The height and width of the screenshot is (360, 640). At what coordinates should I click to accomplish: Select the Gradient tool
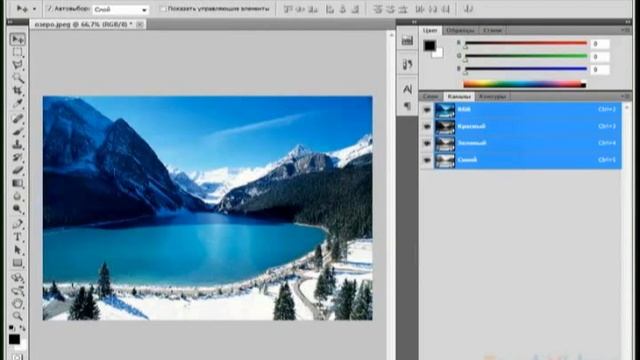tap(18, 183)
